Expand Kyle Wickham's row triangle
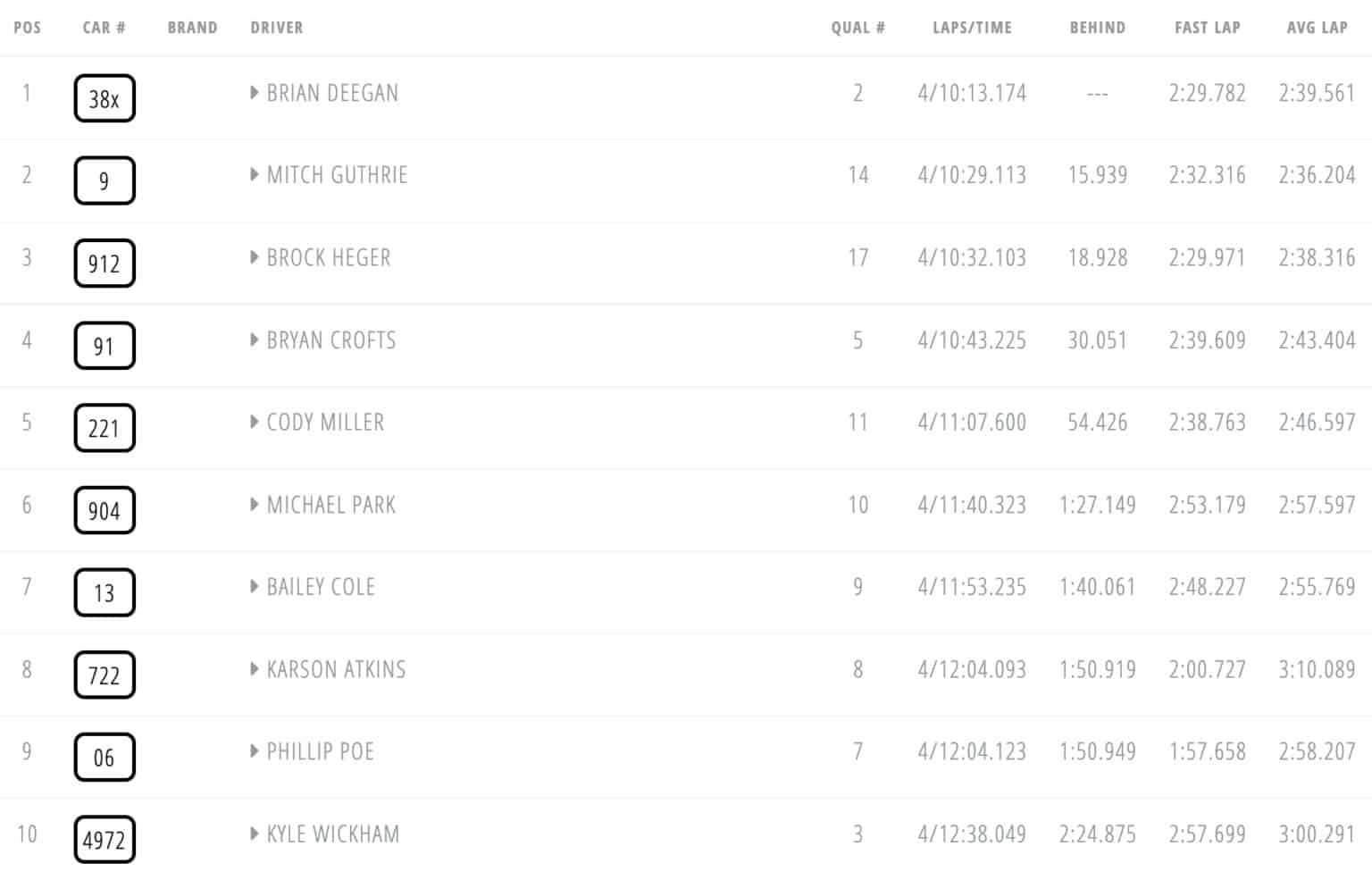1372x880 pixels. click(255, 834)
